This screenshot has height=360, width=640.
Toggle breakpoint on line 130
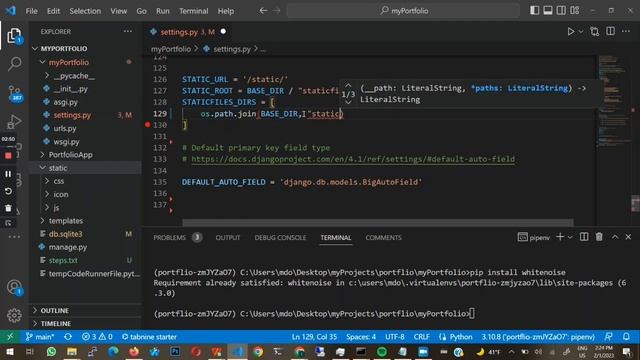click(148, 125)
